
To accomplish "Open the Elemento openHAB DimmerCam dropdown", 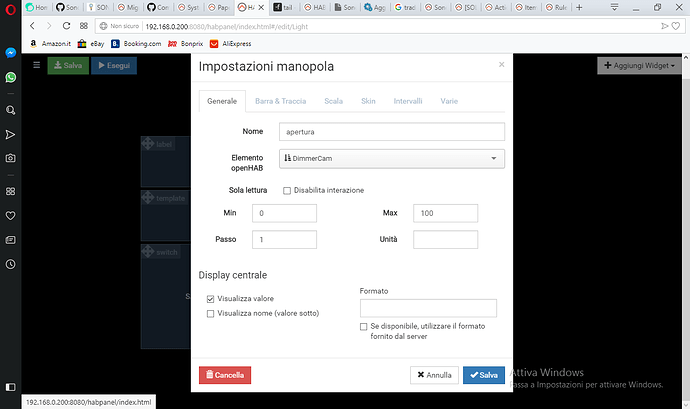I will tap(392, 158).
